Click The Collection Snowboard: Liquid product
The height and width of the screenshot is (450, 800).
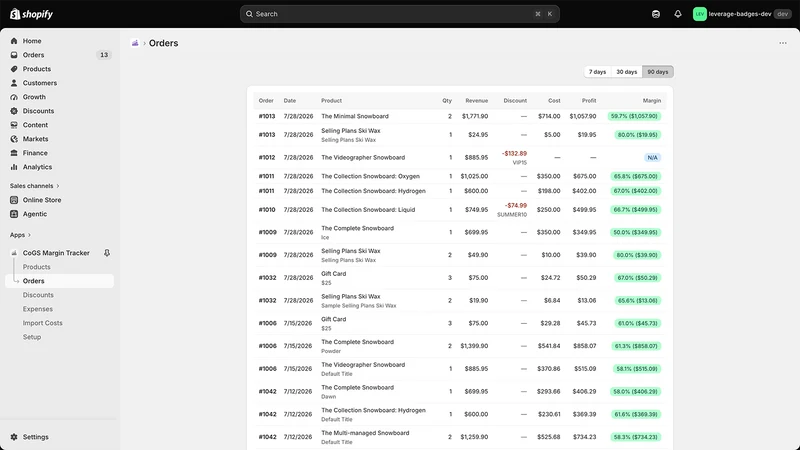(x=368, y=210)
